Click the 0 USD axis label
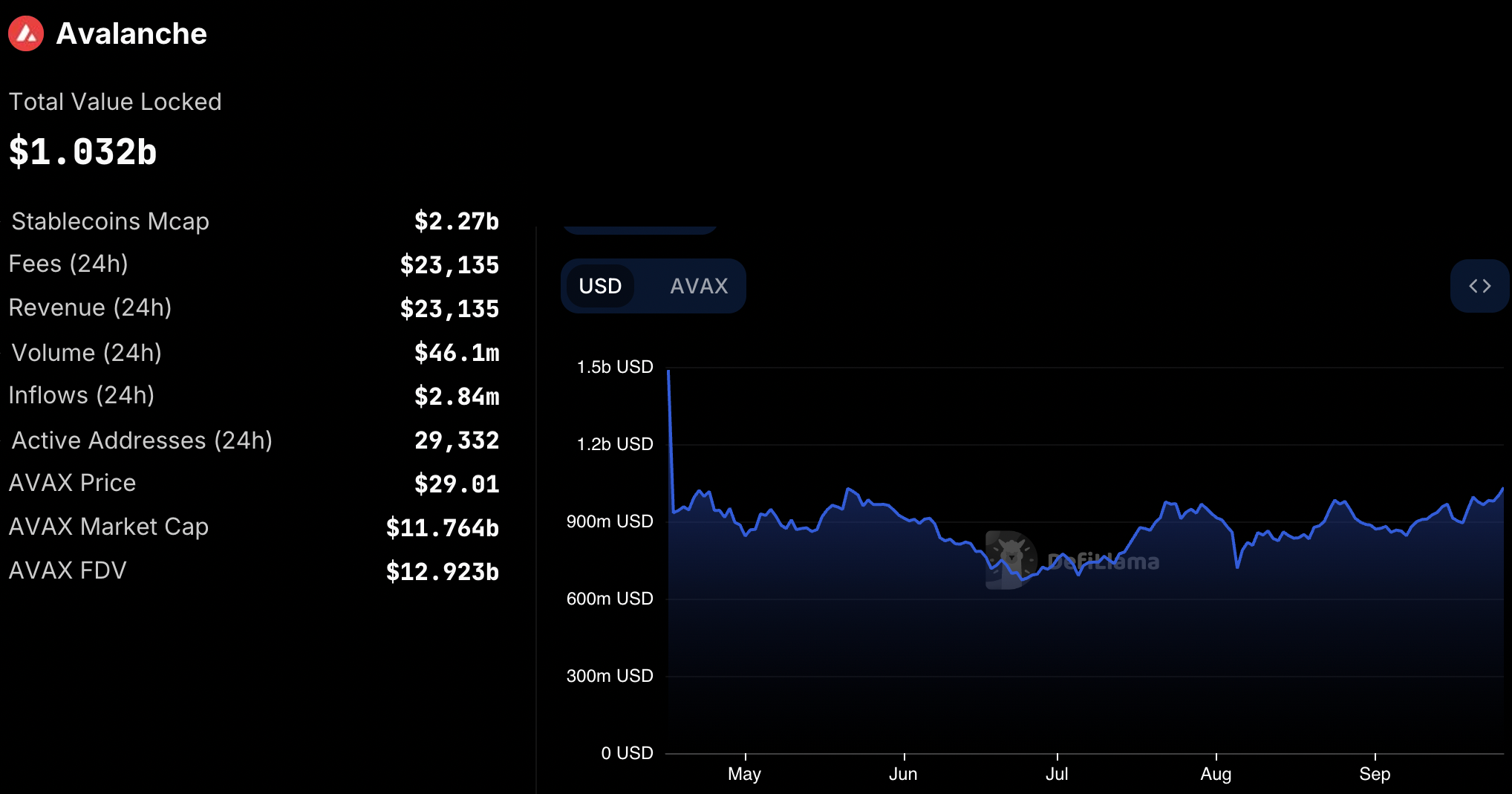 (627, 753)
